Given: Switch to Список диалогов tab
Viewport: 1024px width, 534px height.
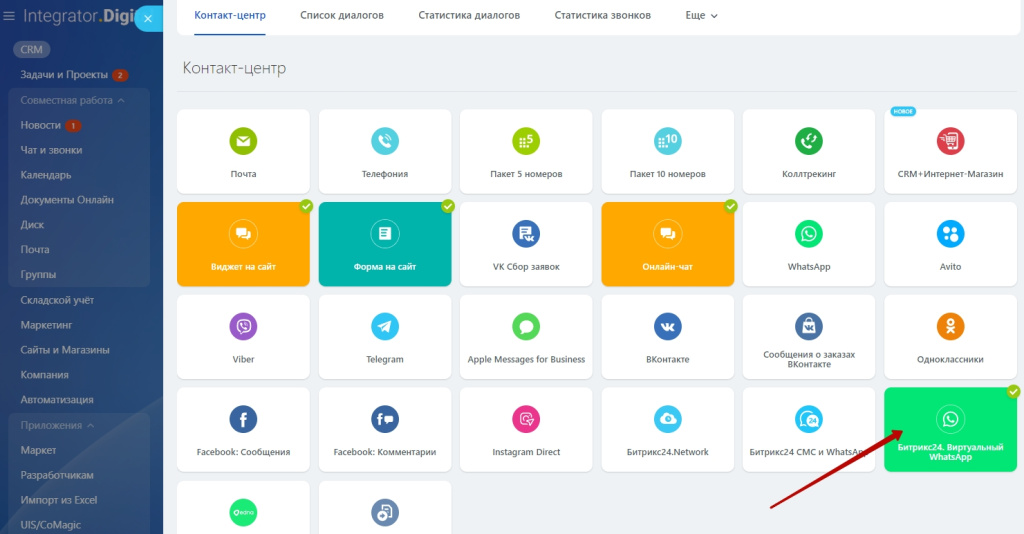Looking at the screenshot, I should (x=342, y=16).
